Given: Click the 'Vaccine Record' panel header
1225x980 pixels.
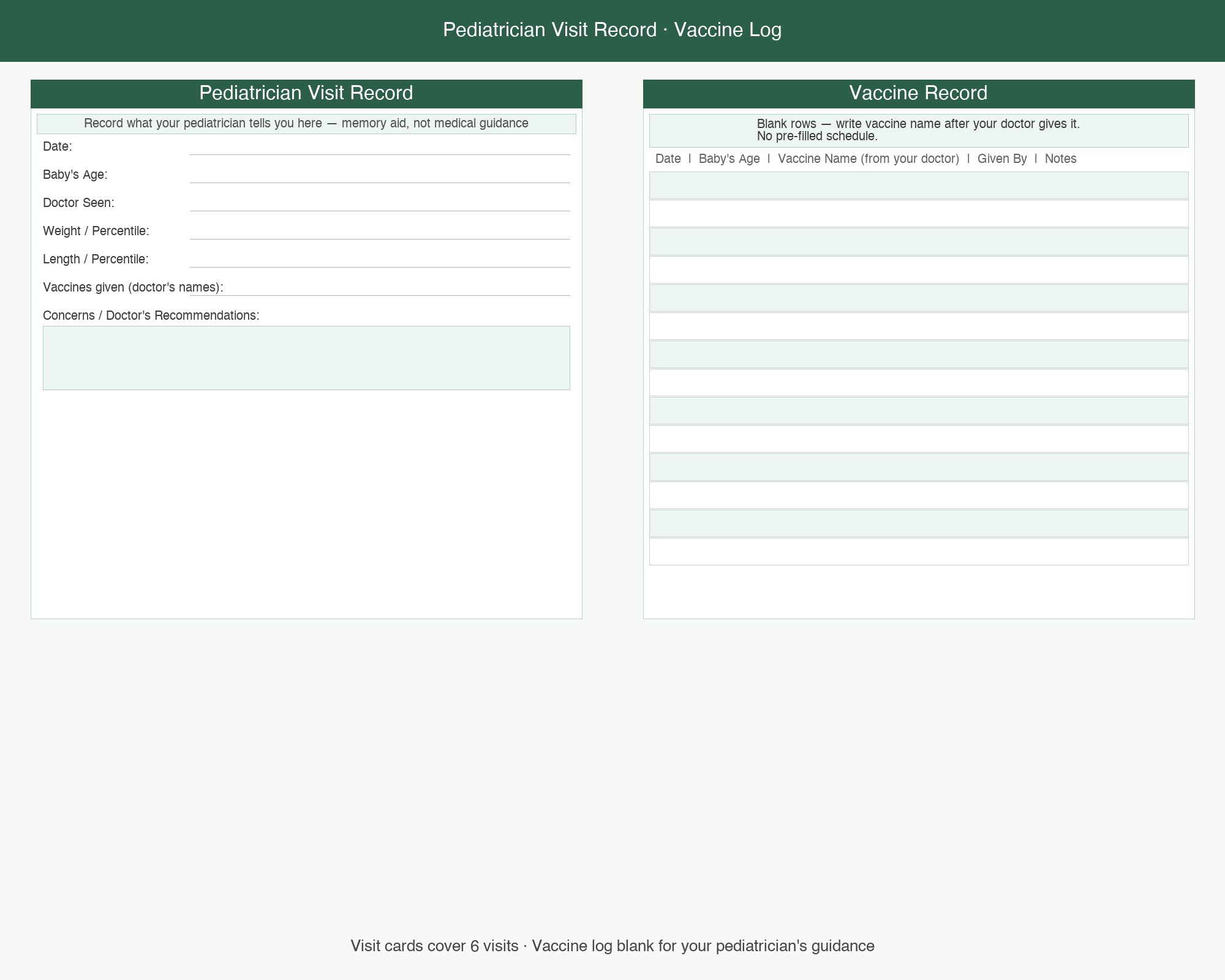Looking at the screenshot, I should 919,94.
